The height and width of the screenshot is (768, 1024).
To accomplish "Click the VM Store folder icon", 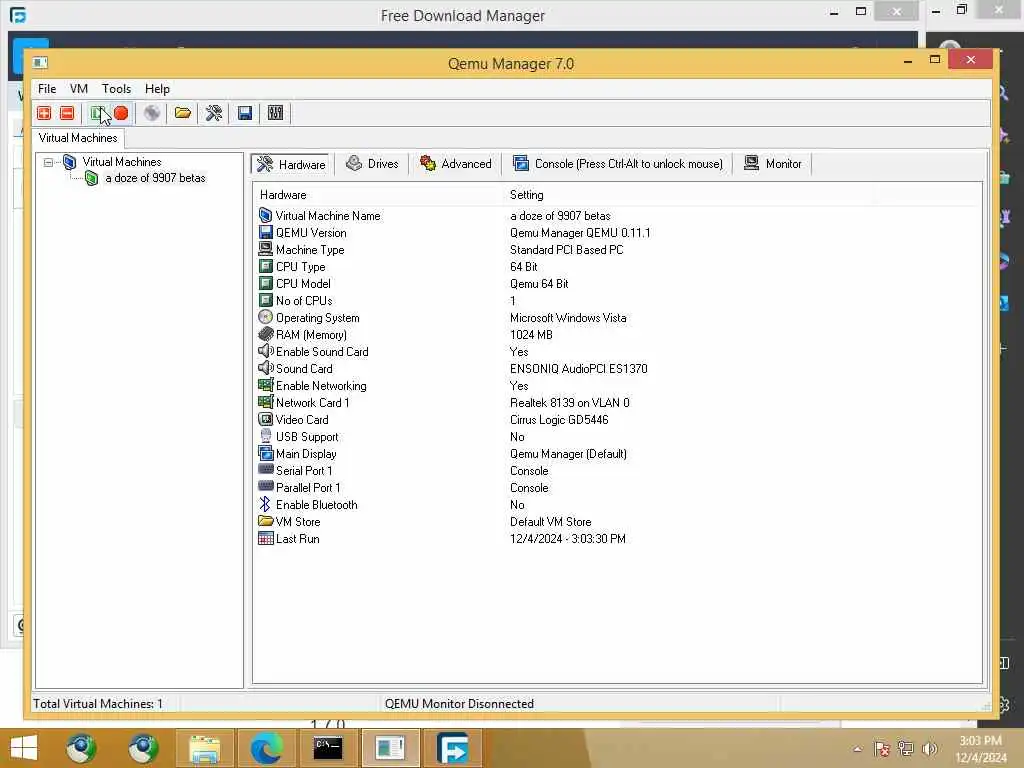I will (x=265, y=521).
